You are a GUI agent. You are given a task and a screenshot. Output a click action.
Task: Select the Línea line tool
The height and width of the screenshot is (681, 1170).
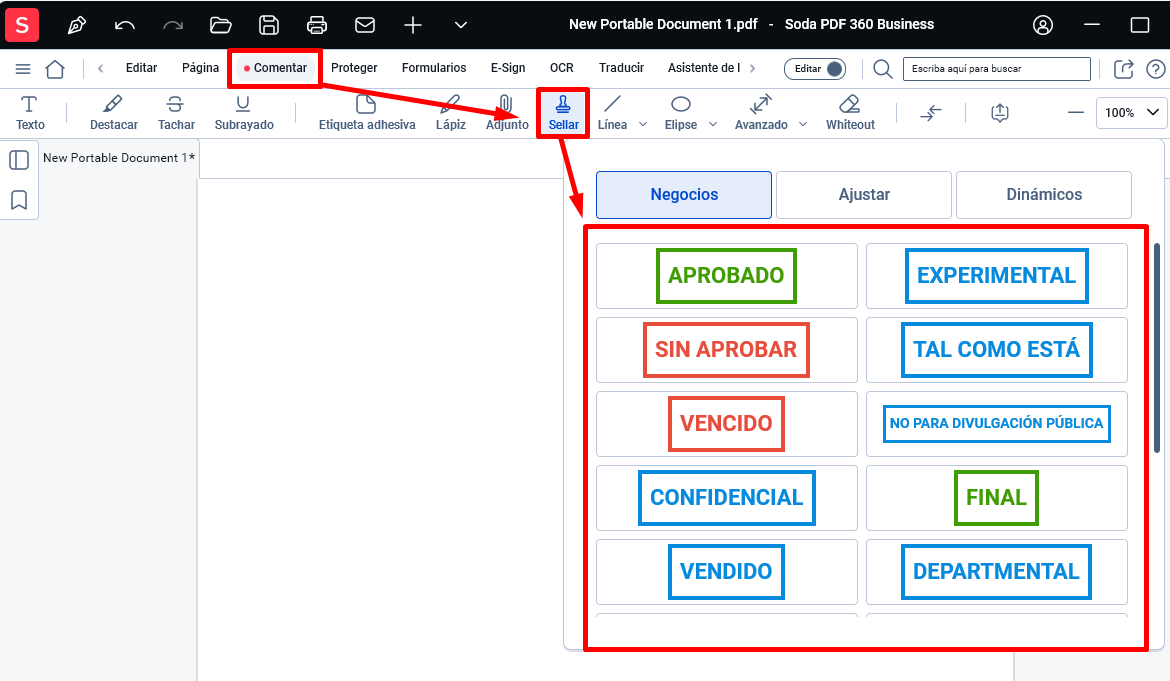click(613, 113)
